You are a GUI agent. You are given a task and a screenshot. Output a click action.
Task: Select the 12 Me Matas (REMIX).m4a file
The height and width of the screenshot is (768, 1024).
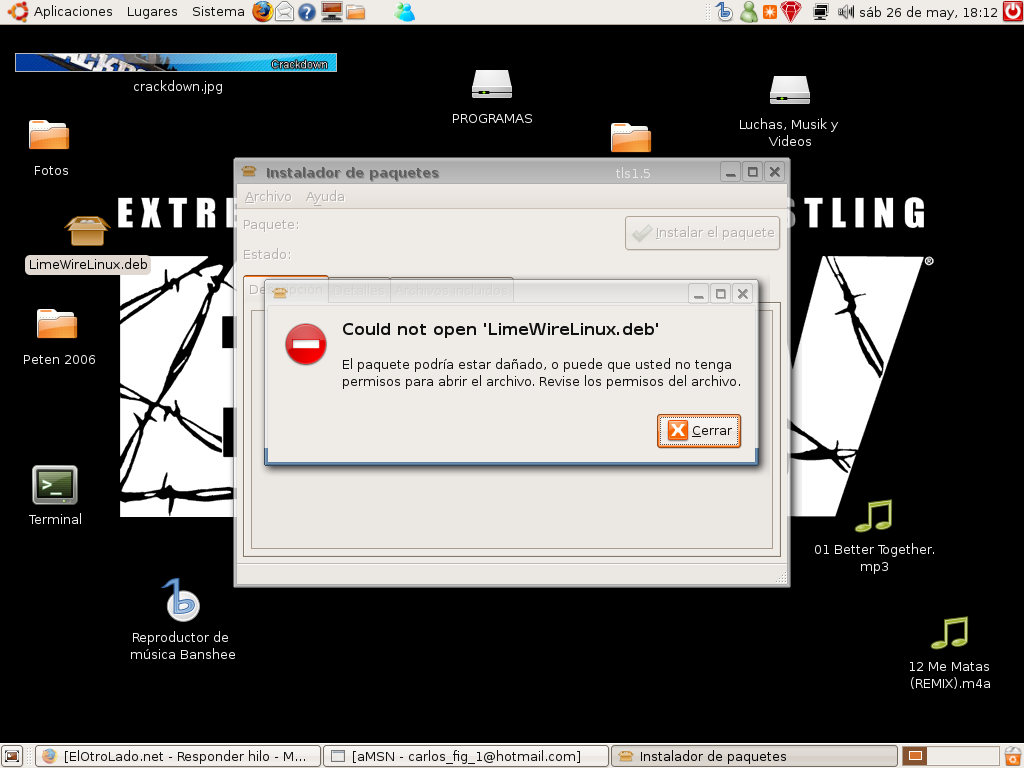click(x=949, y=632)
